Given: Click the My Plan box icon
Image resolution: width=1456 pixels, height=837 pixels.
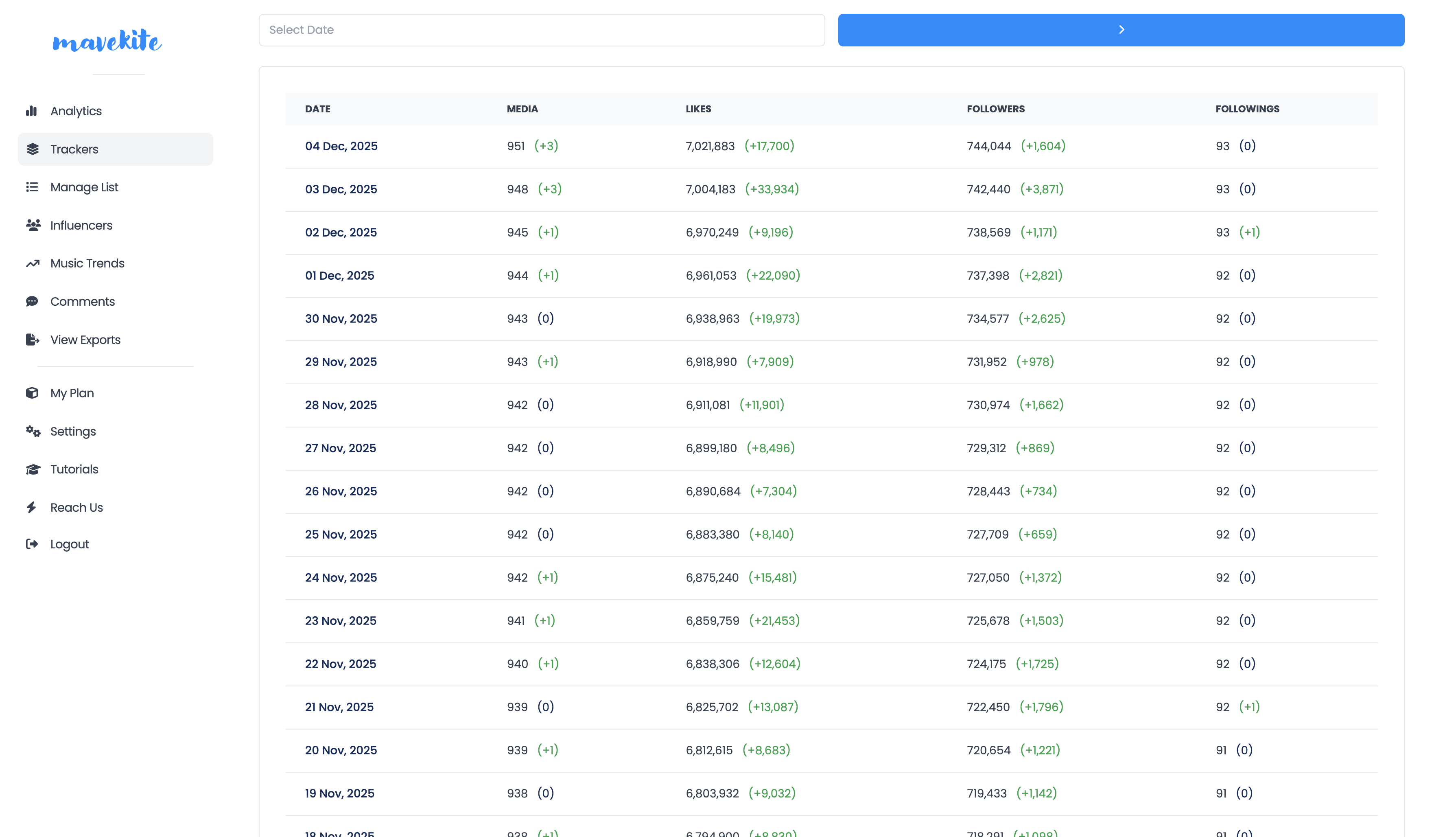Looking at the screenshot, I should [x=32, y=392].
